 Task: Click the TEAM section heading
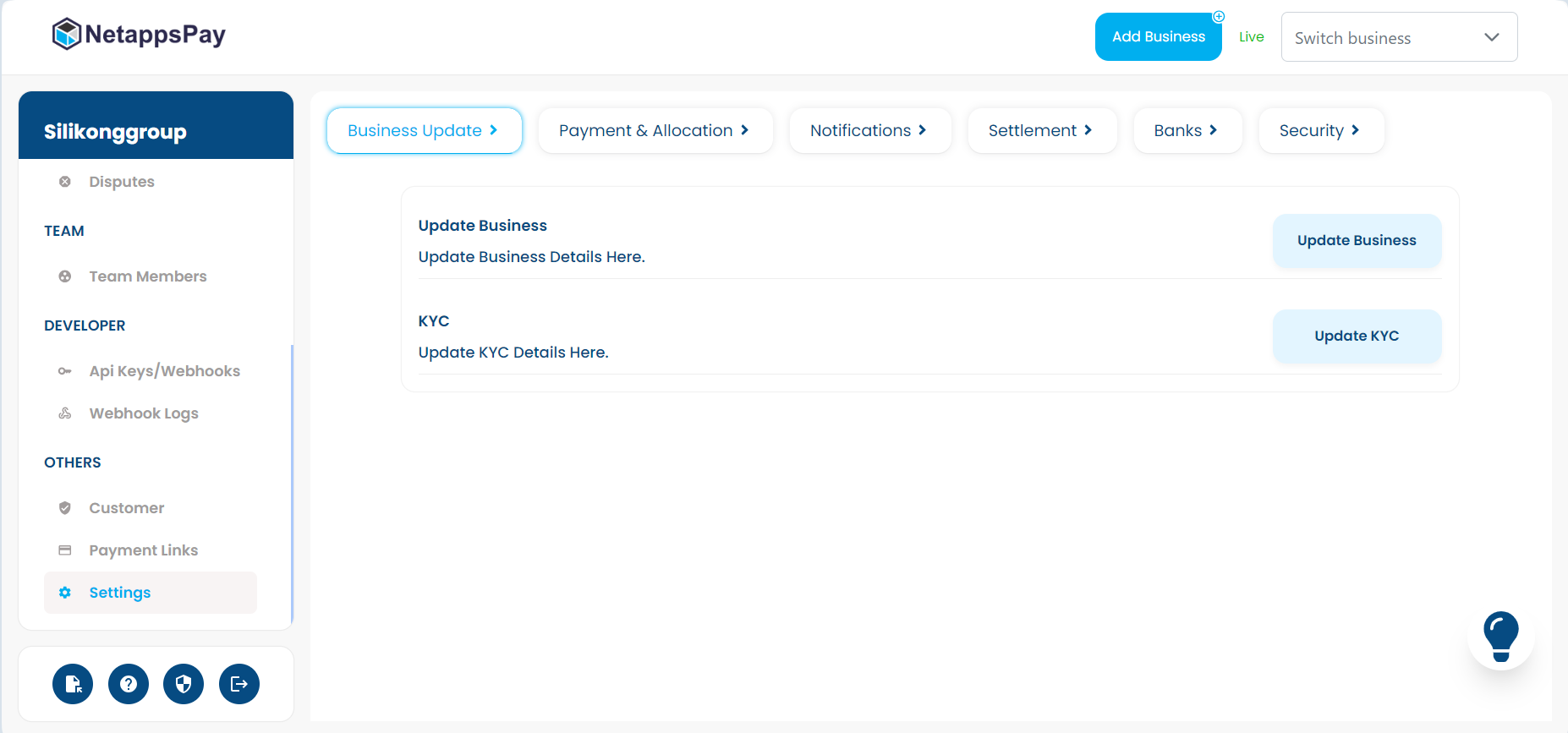click(x=64, y=231)
